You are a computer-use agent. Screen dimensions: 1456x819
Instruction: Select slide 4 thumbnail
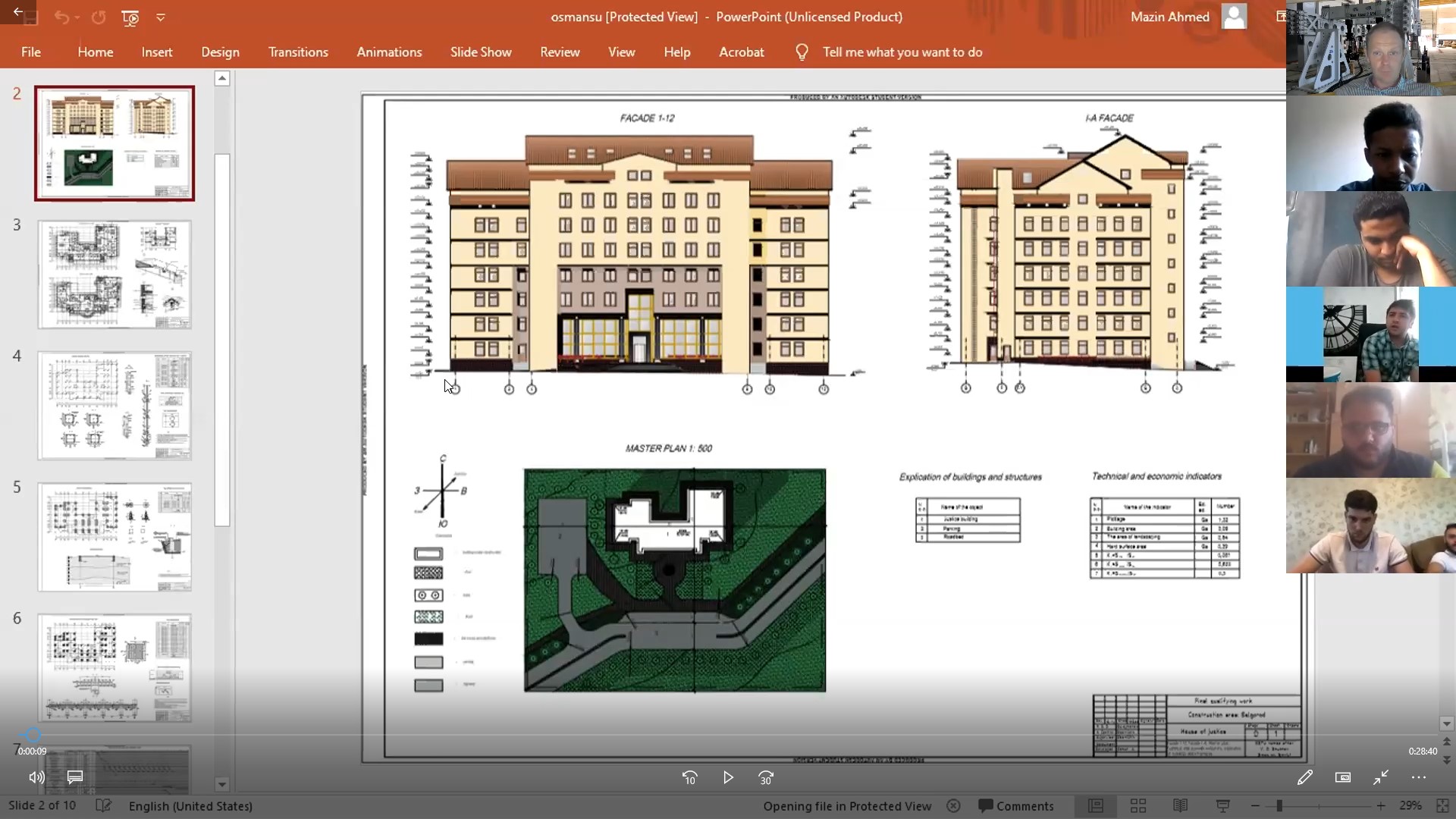(115, 406)
